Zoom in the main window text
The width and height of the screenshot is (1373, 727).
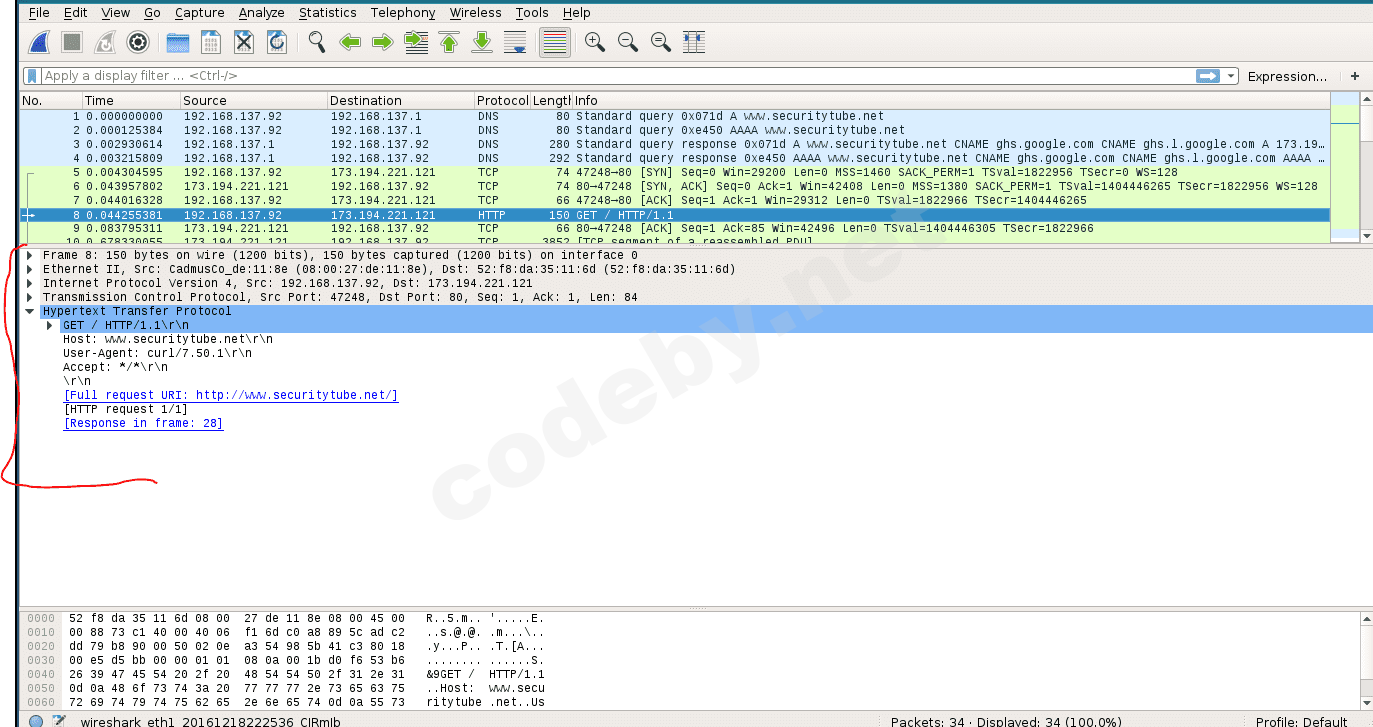(595, 42)
